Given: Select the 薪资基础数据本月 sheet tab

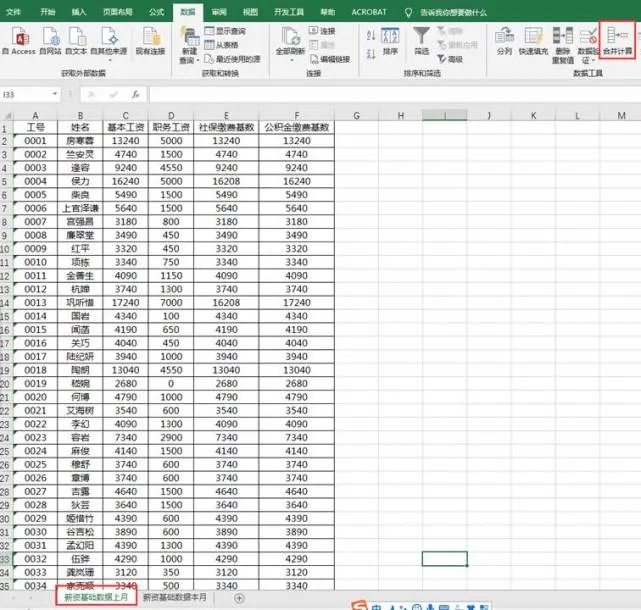Looking at the screenshot, I should tap(175, 597).
